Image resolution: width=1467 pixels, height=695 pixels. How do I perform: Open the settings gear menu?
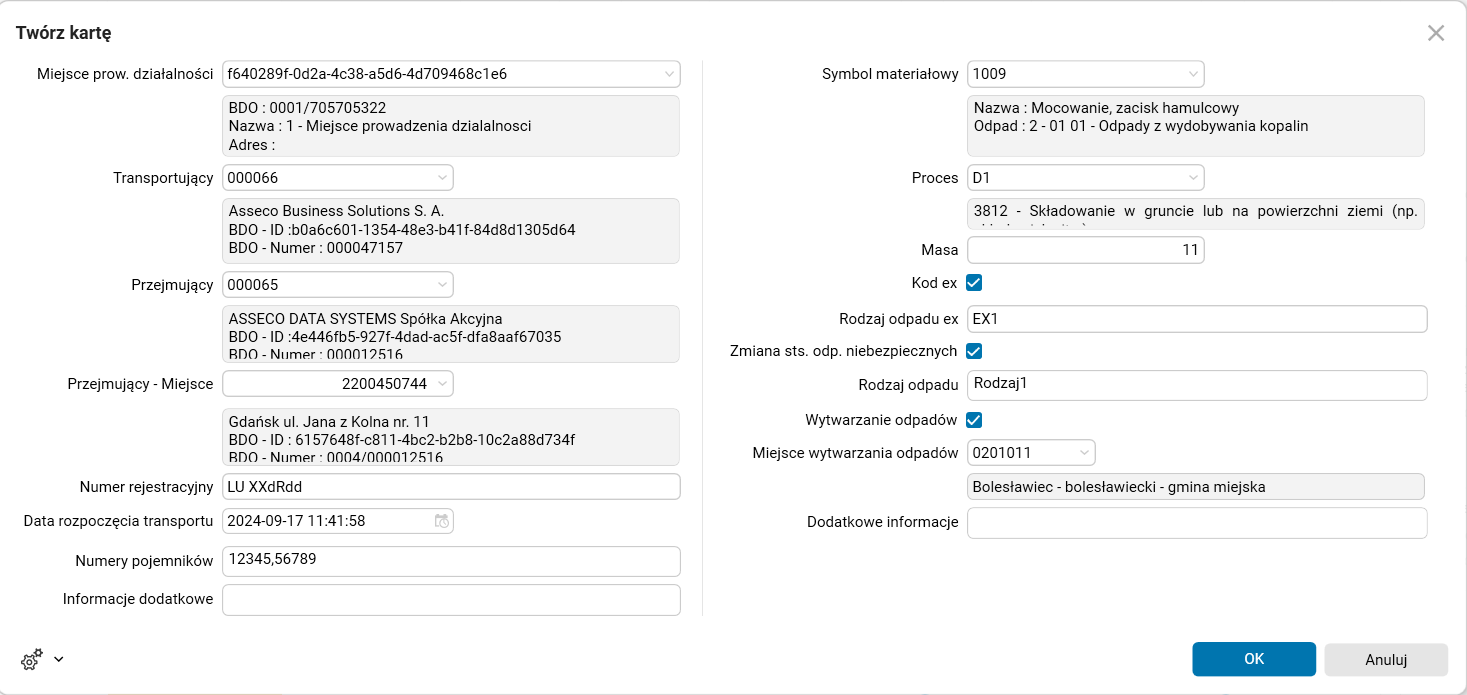pyautogui.click(x=29, y=659)
